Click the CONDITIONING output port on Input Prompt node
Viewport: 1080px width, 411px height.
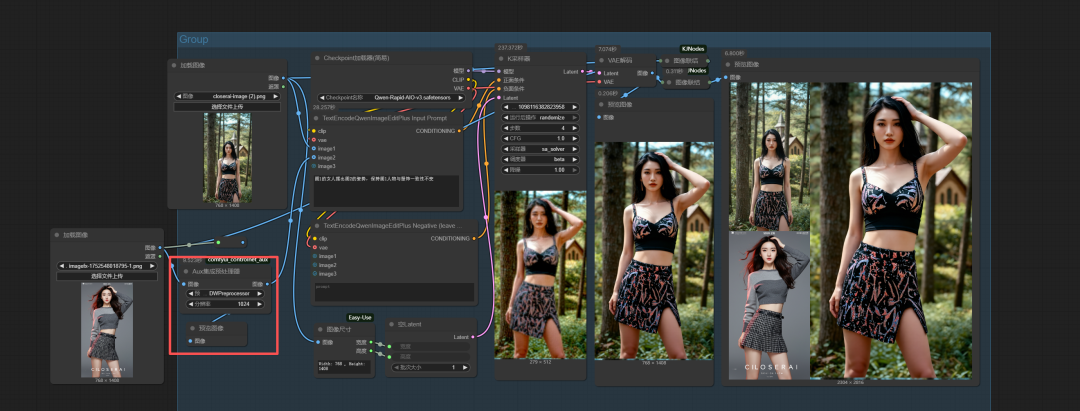point(461,131)
